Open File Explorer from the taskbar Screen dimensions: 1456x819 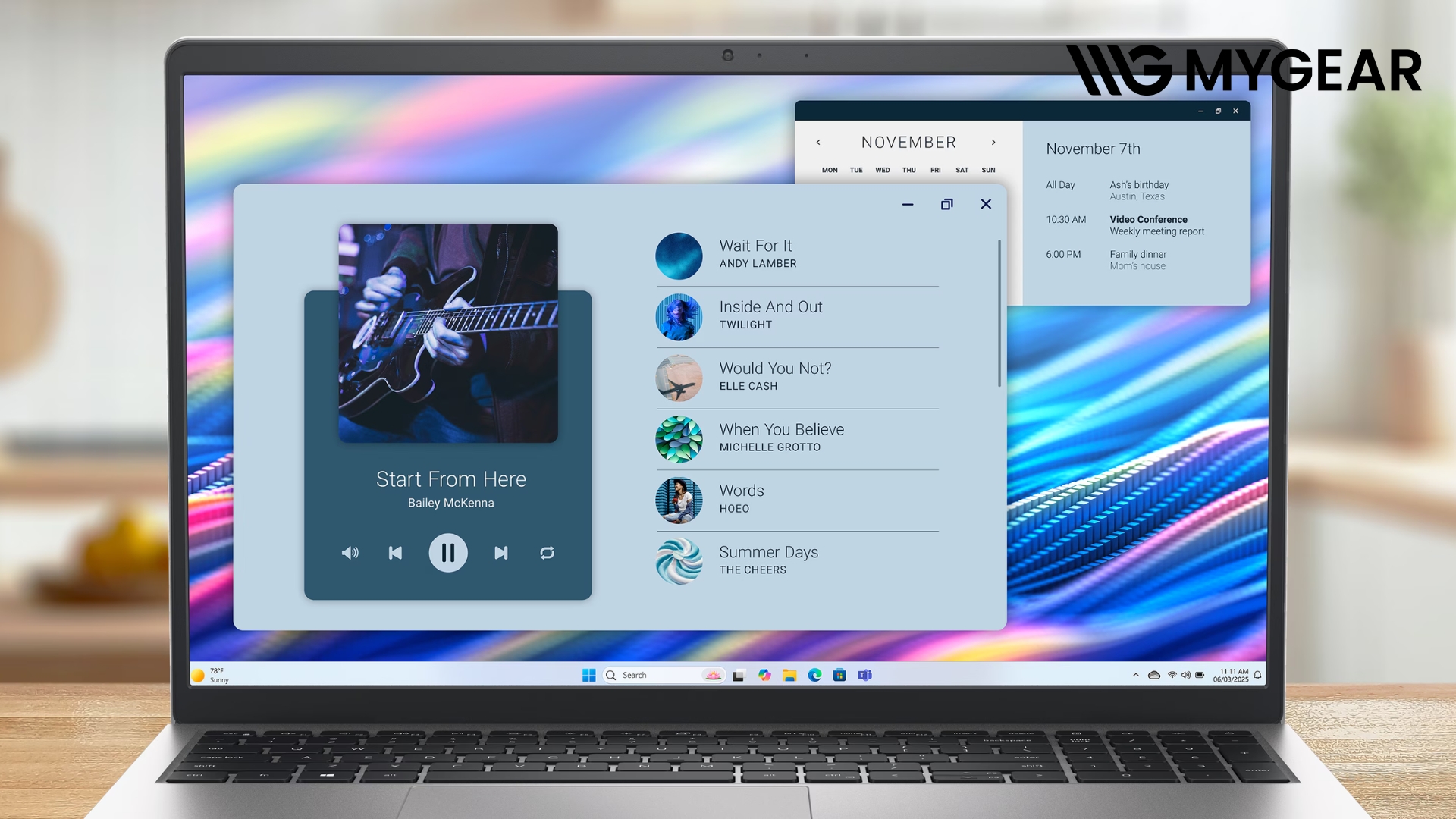789,675
